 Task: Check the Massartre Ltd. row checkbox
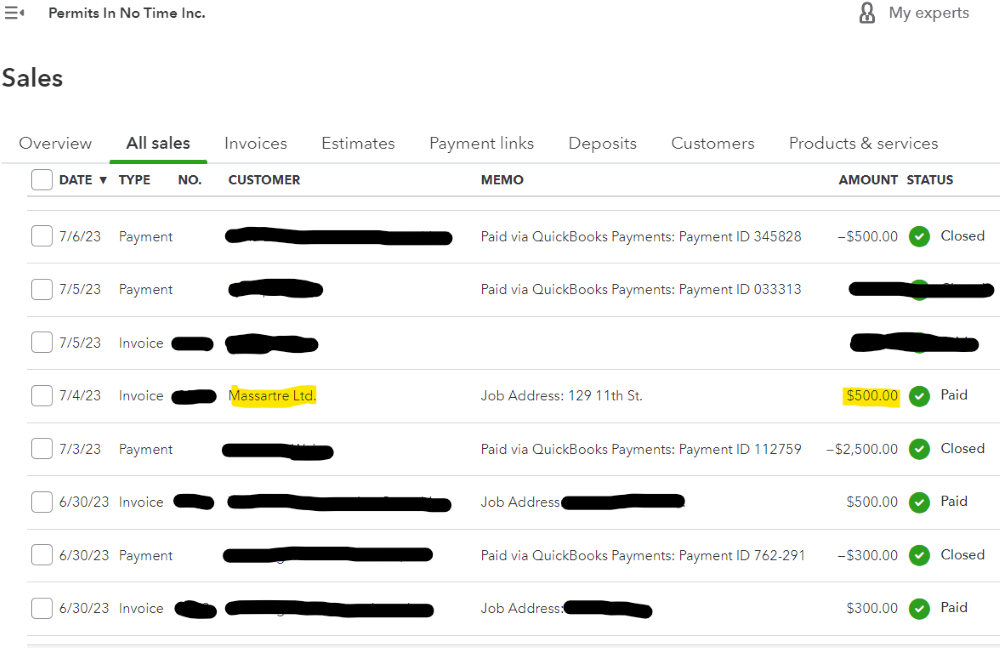[41, 396]
